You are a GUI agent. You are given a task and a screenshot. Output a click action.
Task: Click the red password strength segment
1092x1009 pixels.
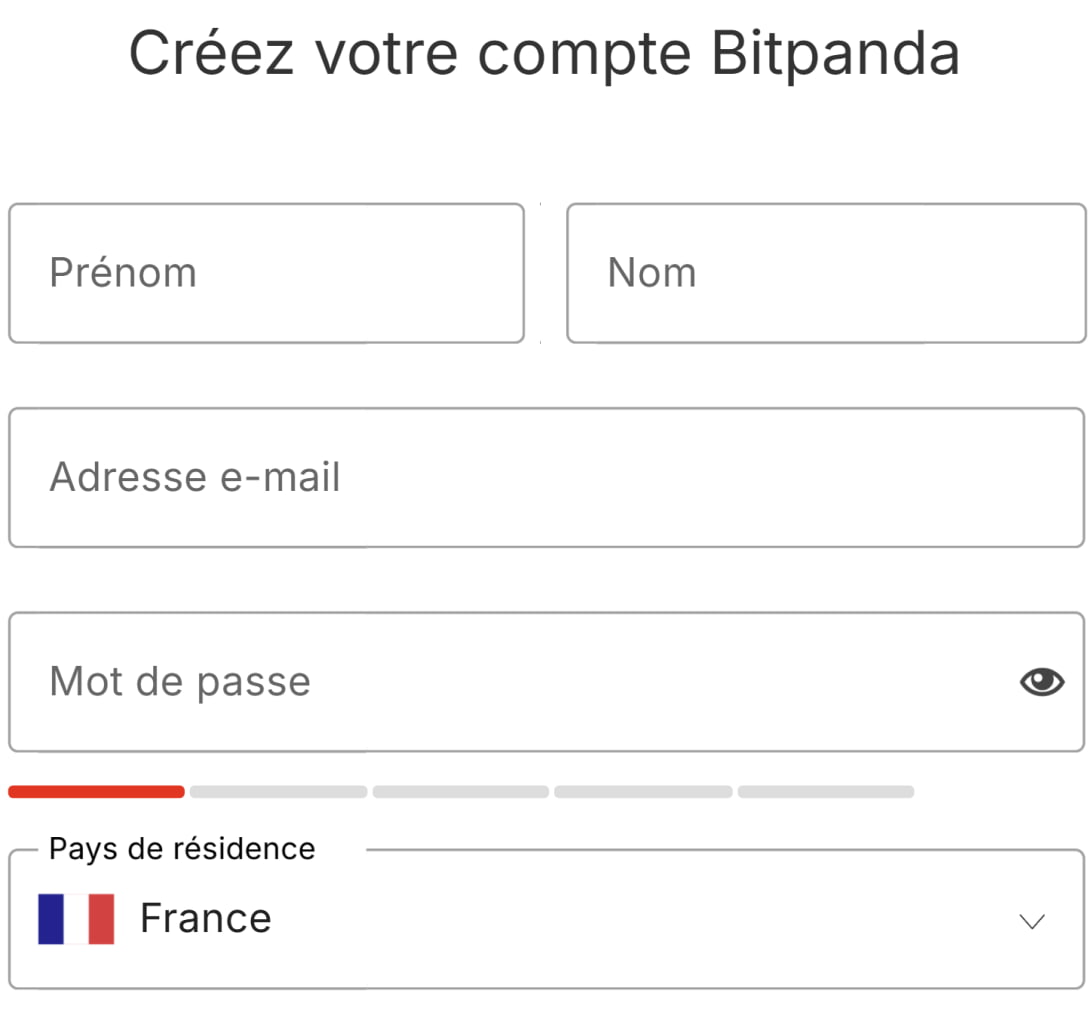point(96,791)
